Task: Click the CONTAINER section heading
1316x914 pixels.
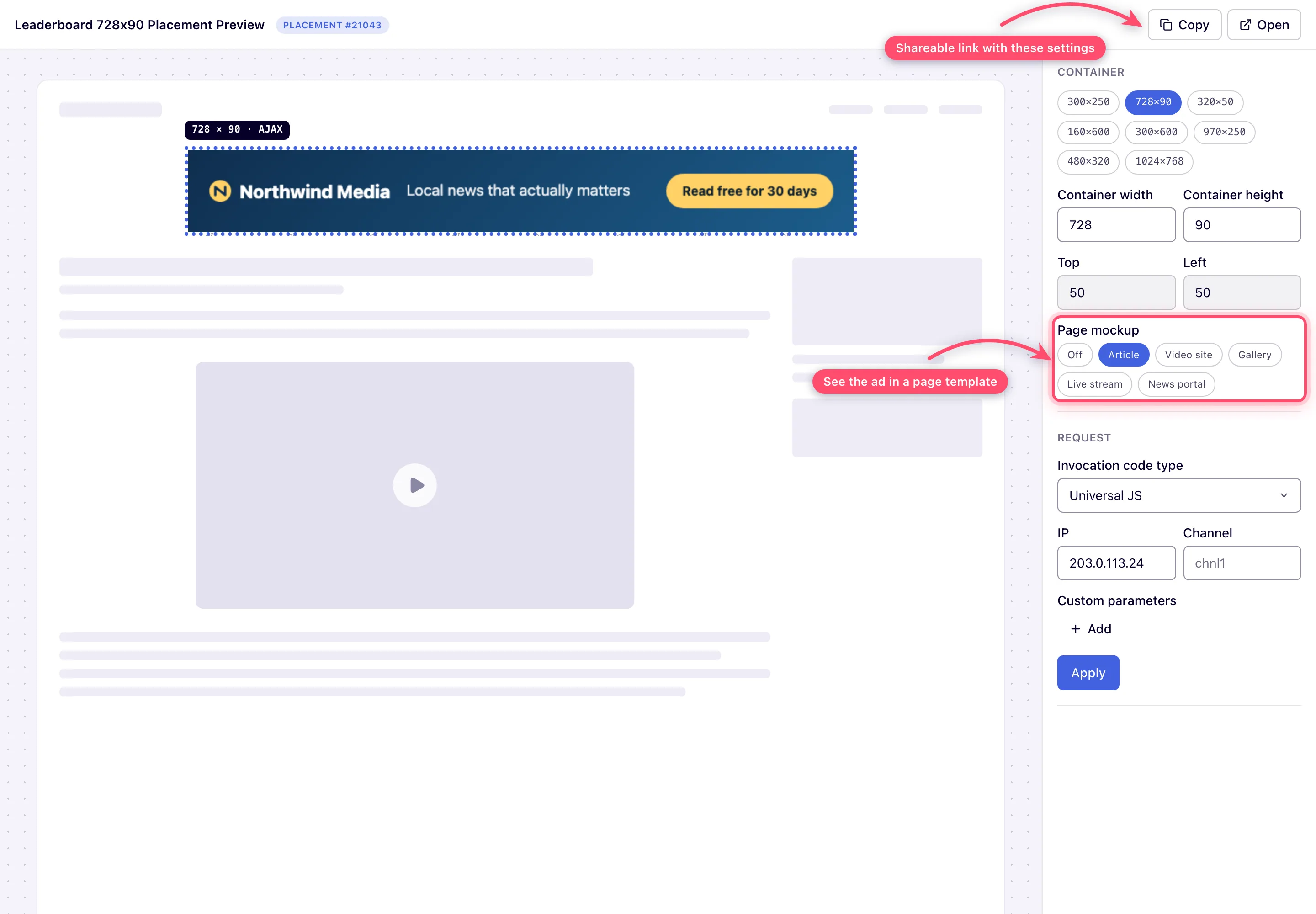Action: click(1090, 72)
